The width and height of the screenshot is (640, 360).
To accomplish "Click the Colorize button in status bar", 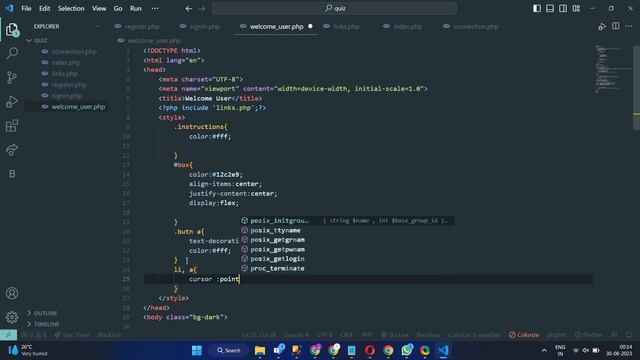I will [524, 335].
